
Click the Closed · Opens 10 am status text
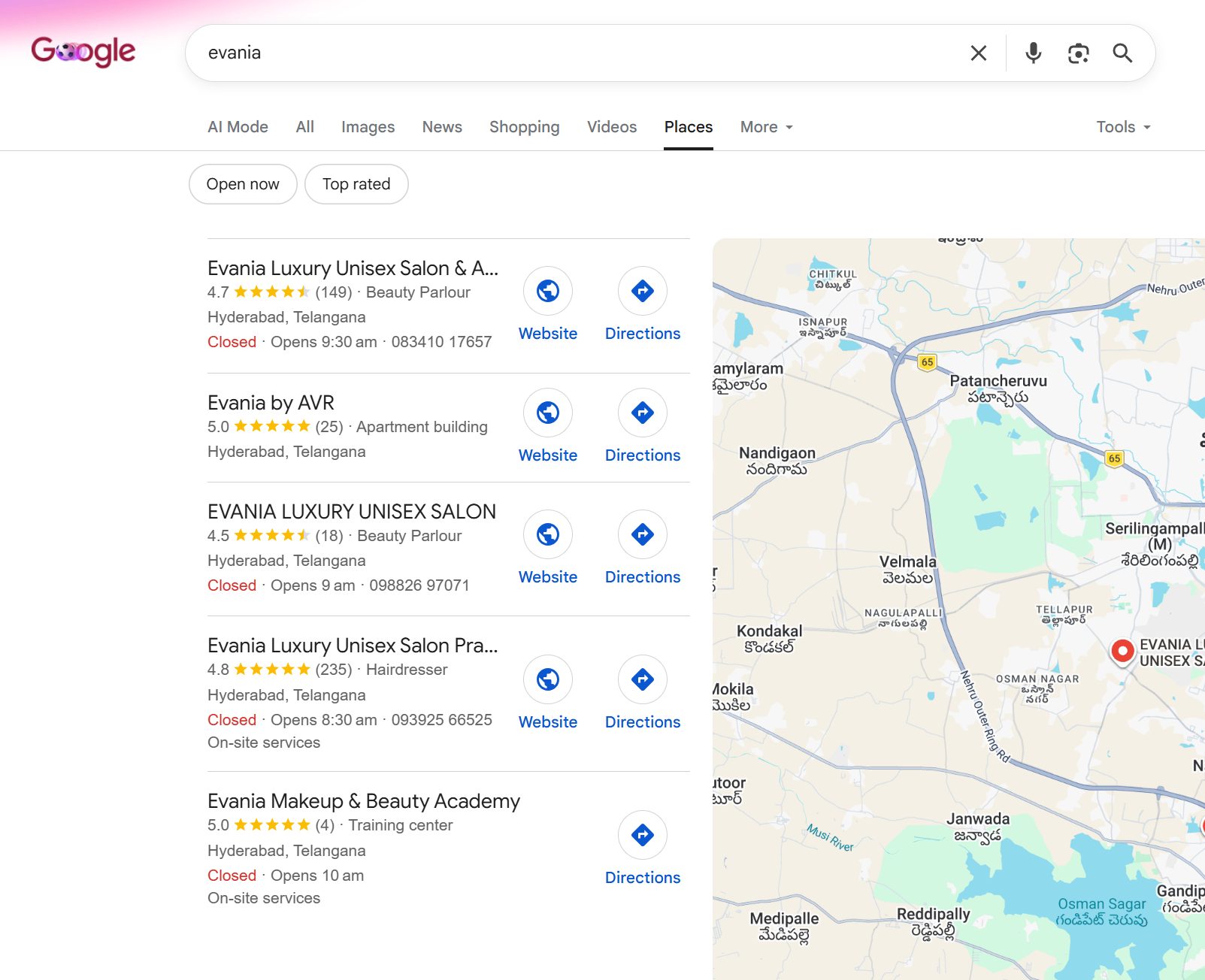pos(286,876)
